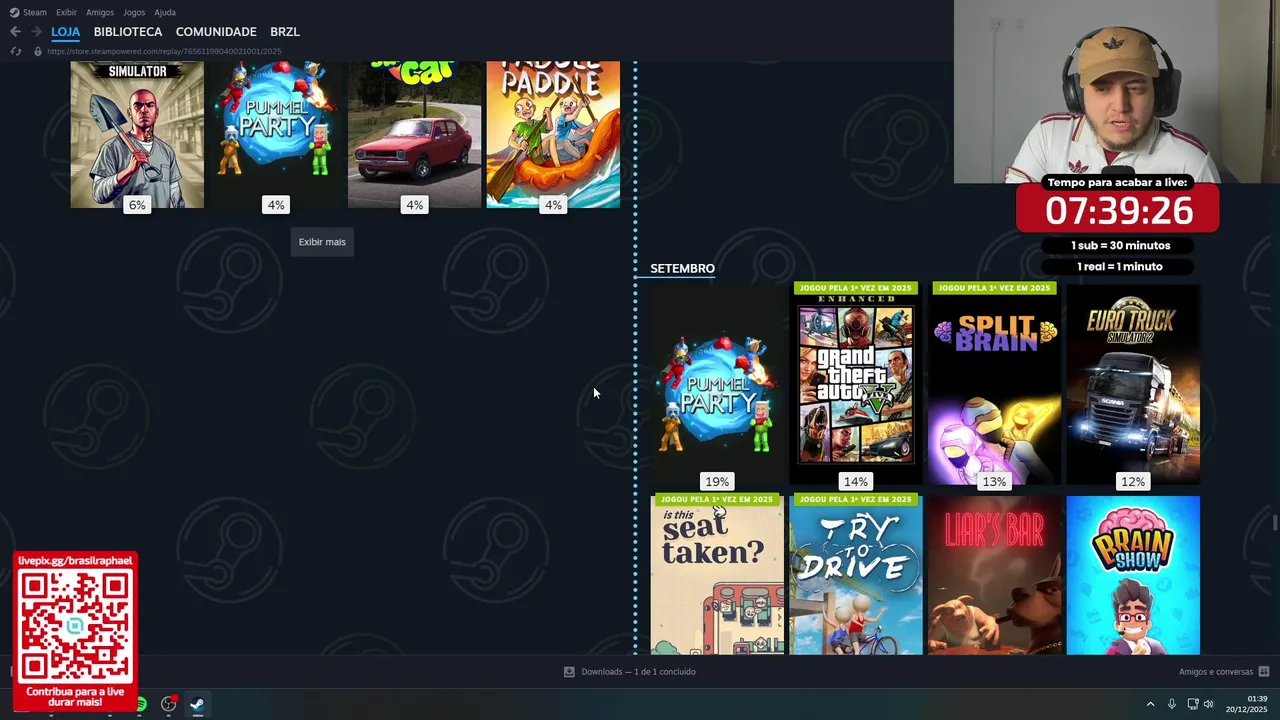Click the badge above the Split Brain cover

click(994, 288)
